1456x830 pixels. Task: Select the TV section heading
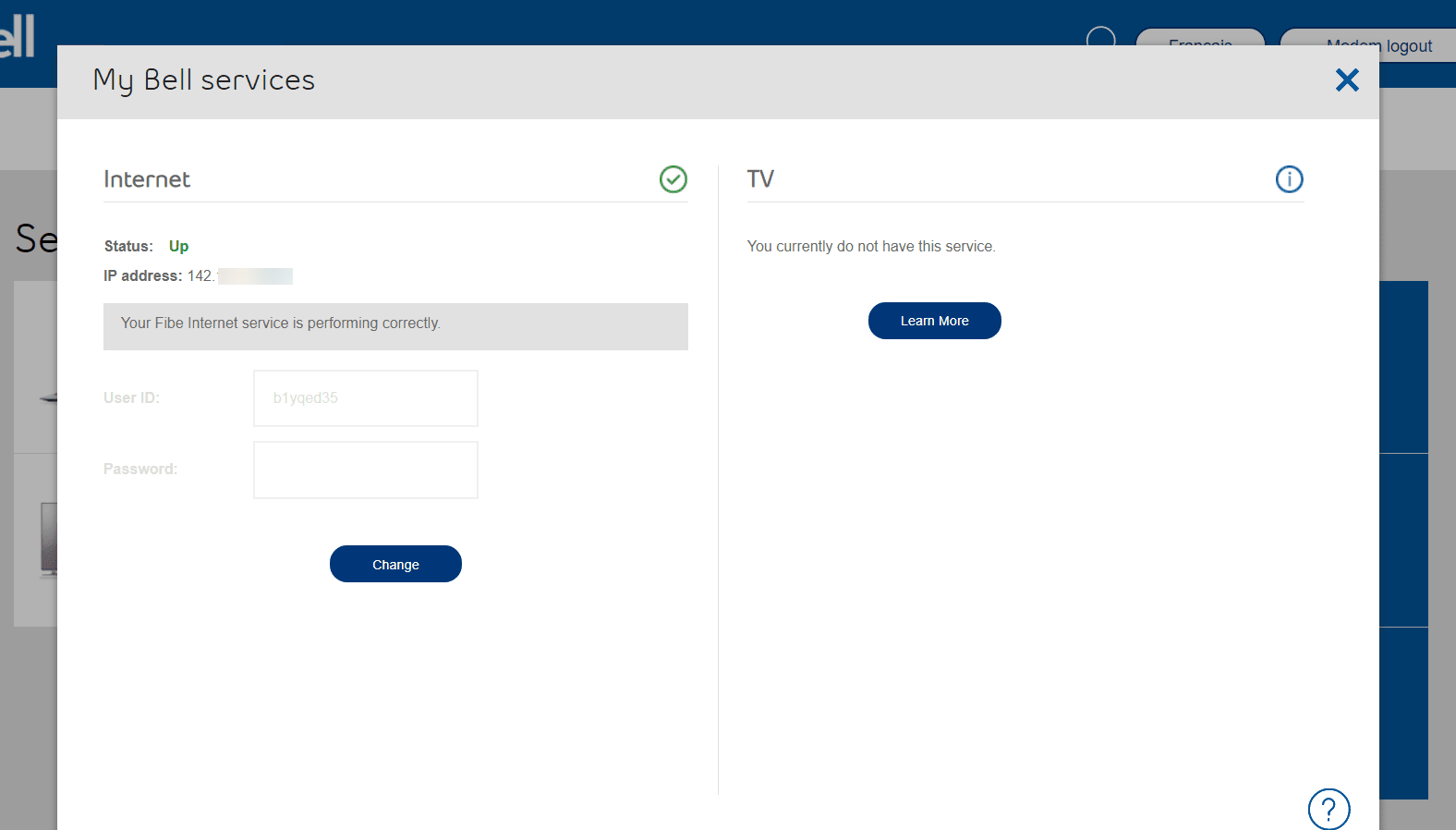760,178
